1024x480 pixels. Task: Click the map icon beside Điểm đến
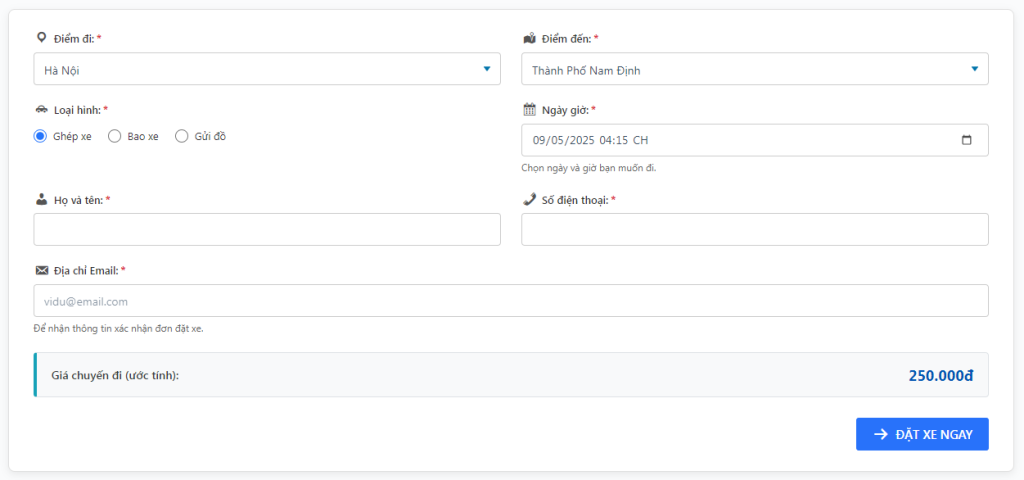[530, 39]
